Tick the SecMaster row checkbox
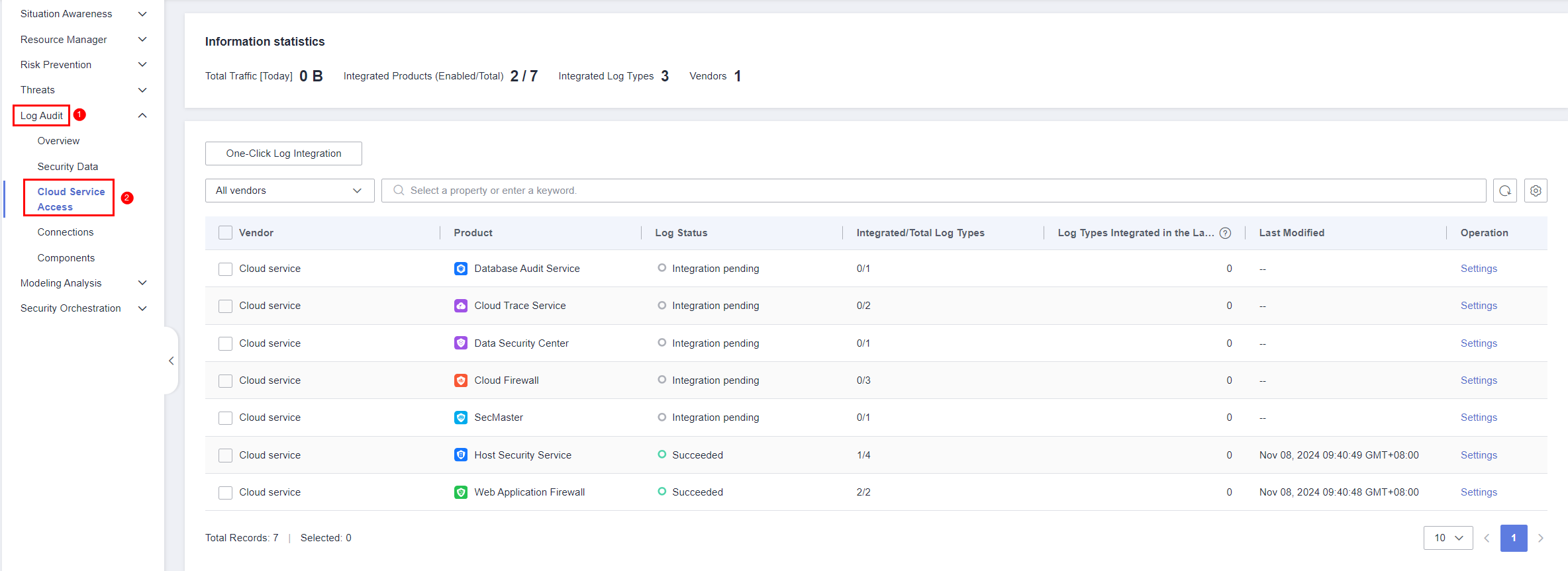Screen dimensions: 1568x571 click(225, 417)
